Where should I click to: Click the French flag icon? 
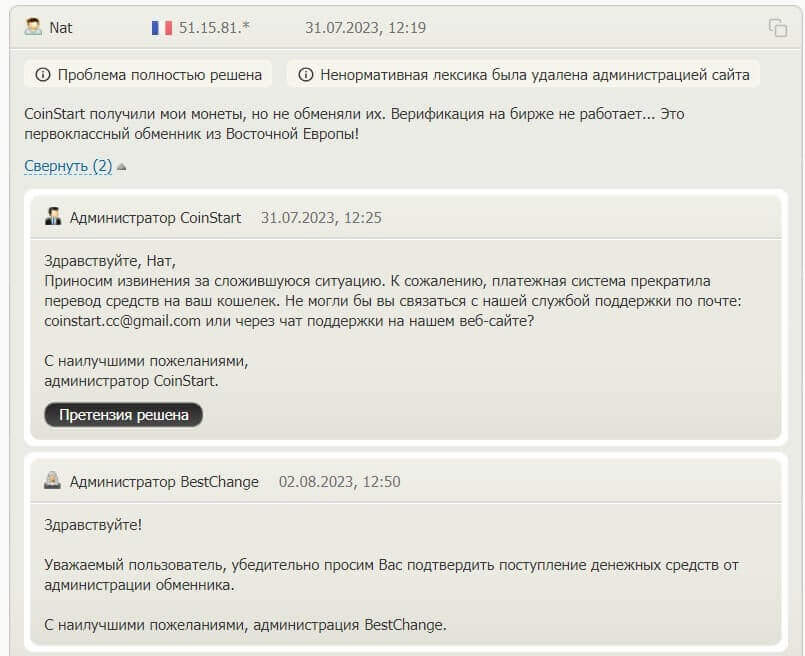pyautogui.click(x=162, y=27)
